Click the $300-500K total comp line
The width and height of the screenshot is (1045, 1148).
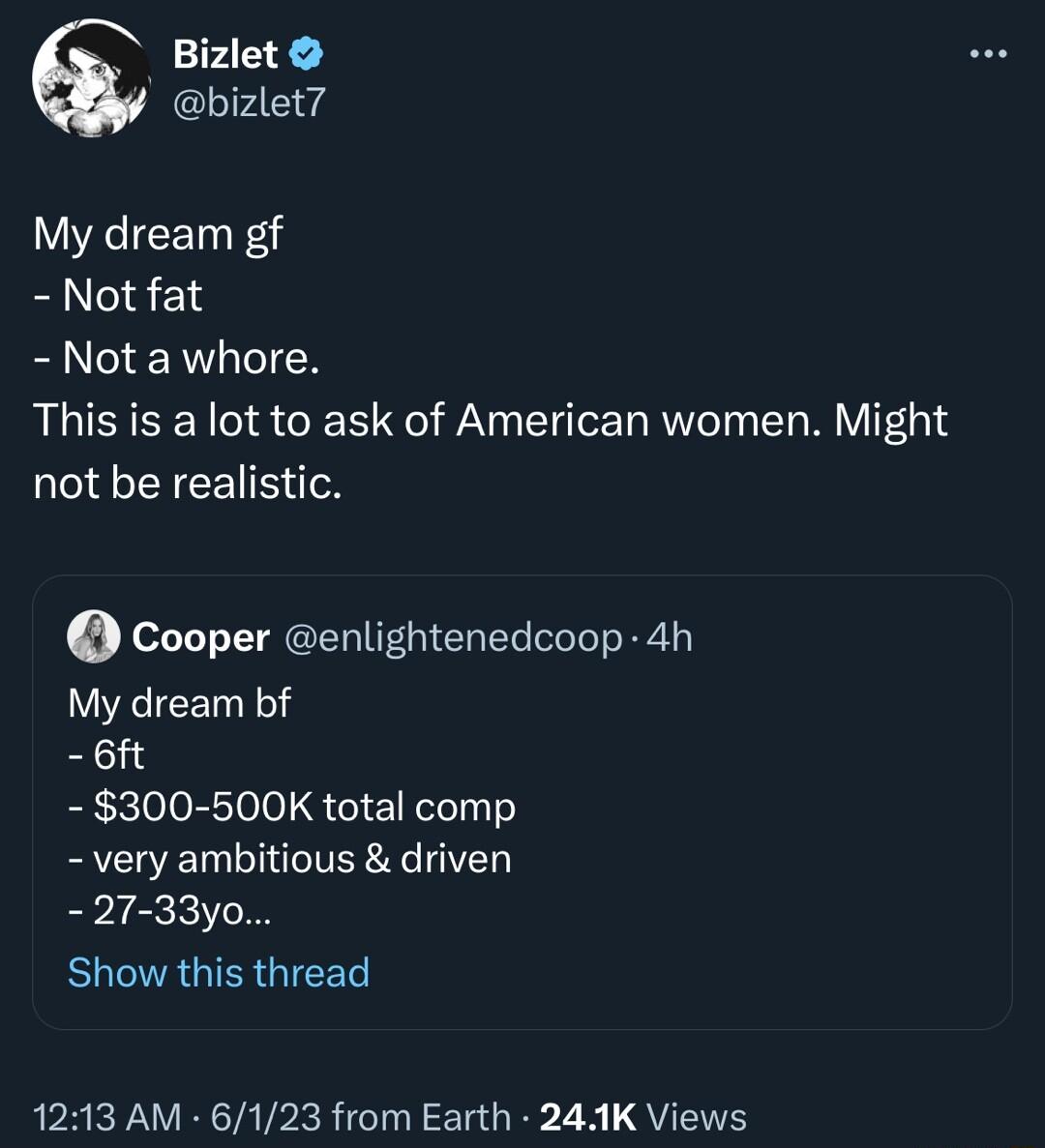coord(292,806)
